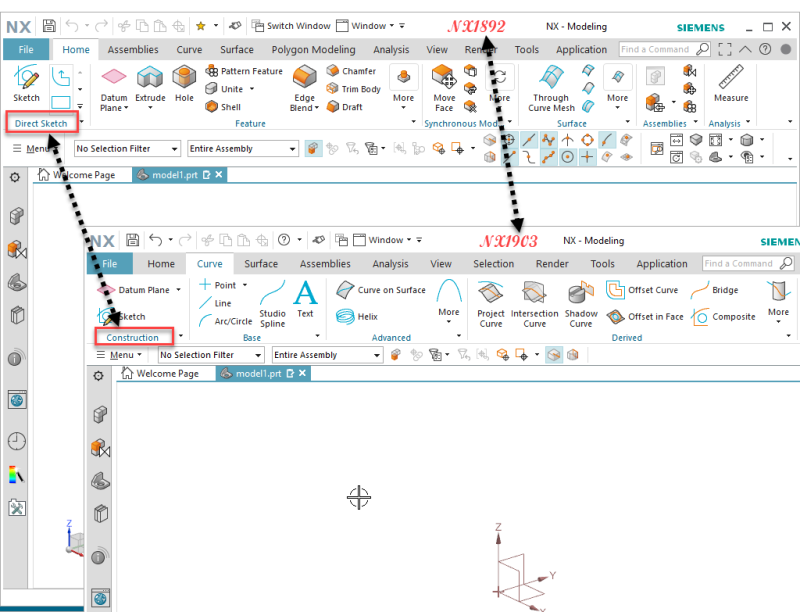Open the NX1892 Home ribbon tab
The image size is (800, 612).
coord(76,49)
